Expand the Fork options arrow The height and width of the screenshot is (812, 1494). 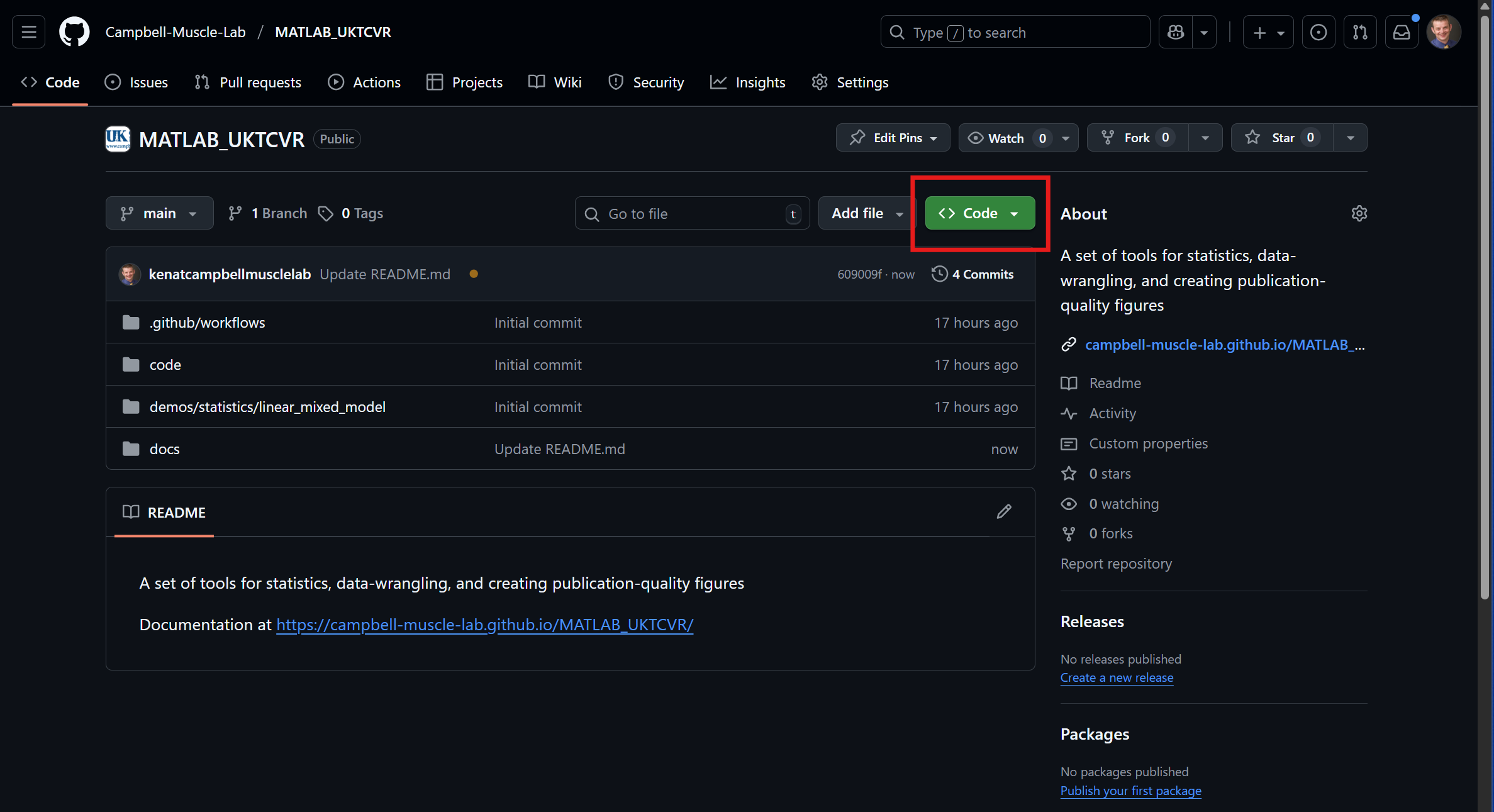(1205, 138)
